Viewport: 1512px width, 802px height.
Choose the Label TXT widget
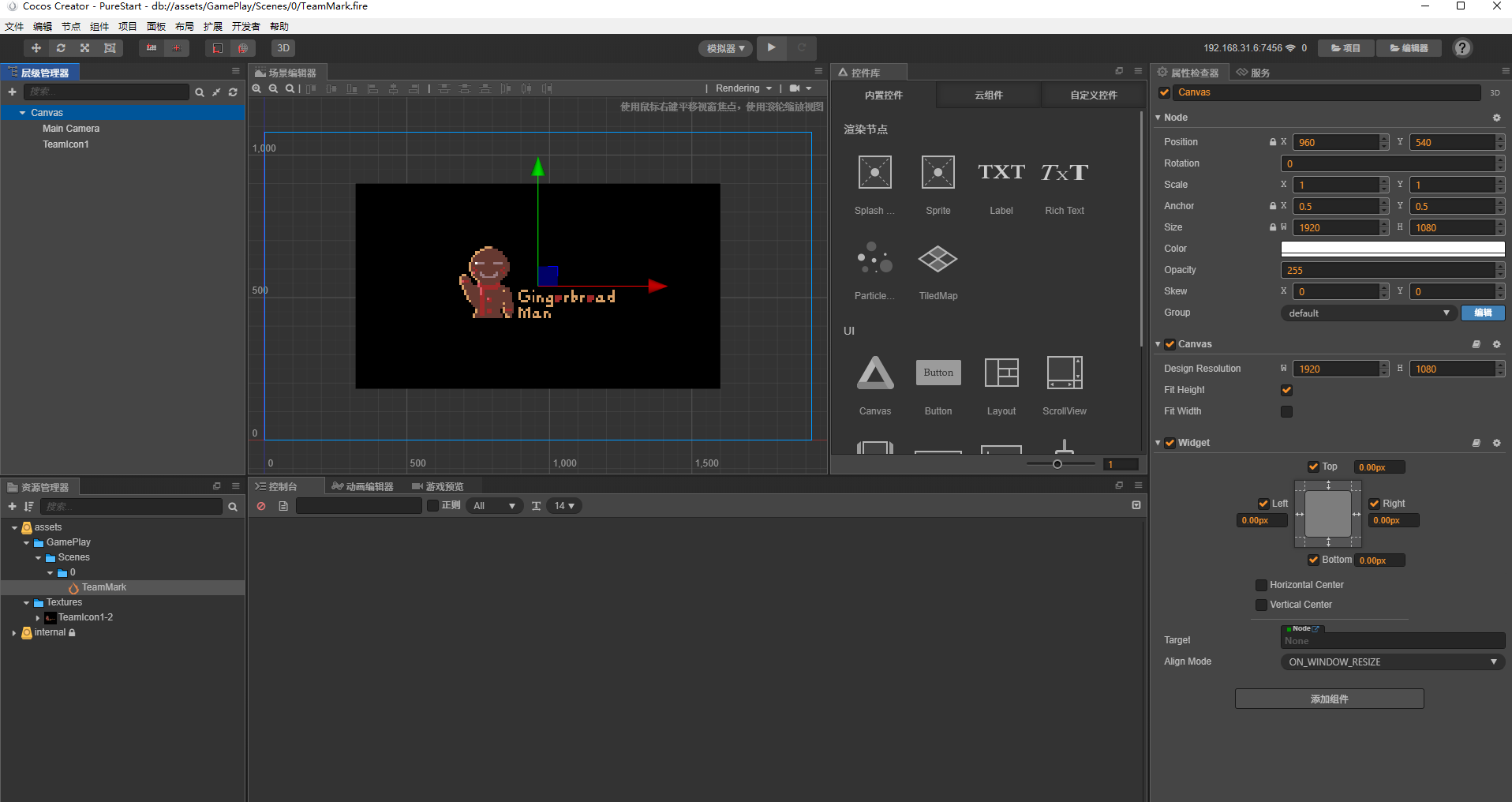(x=1001, y=172)
